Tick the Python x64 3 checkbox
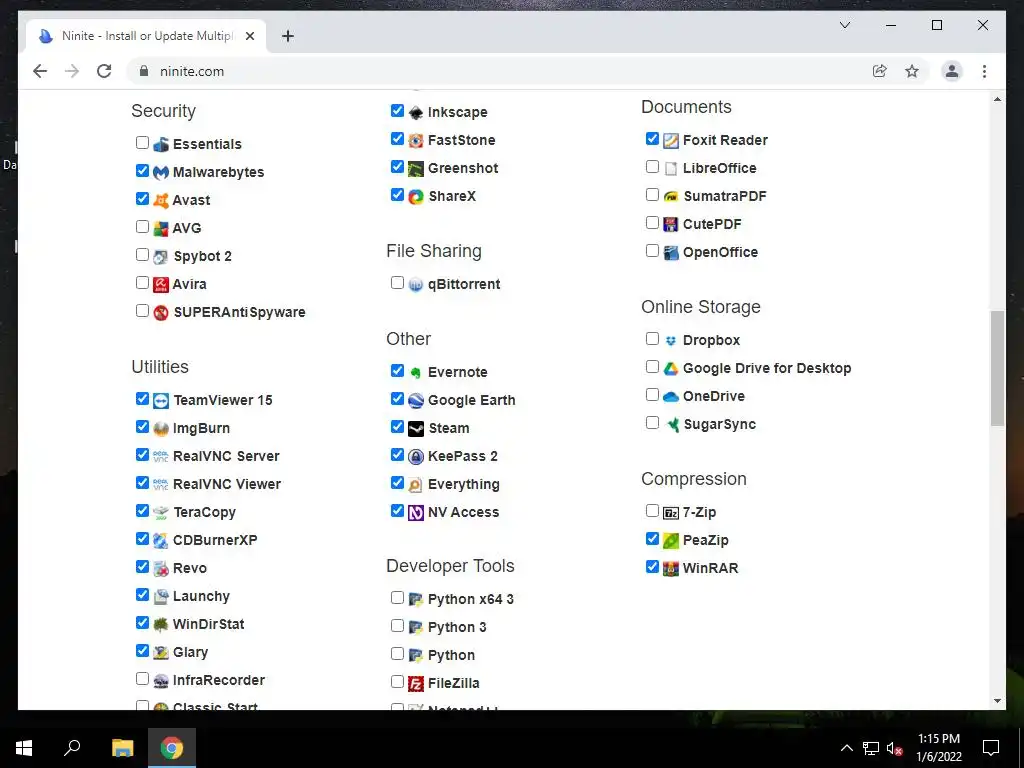 point(397,598)
